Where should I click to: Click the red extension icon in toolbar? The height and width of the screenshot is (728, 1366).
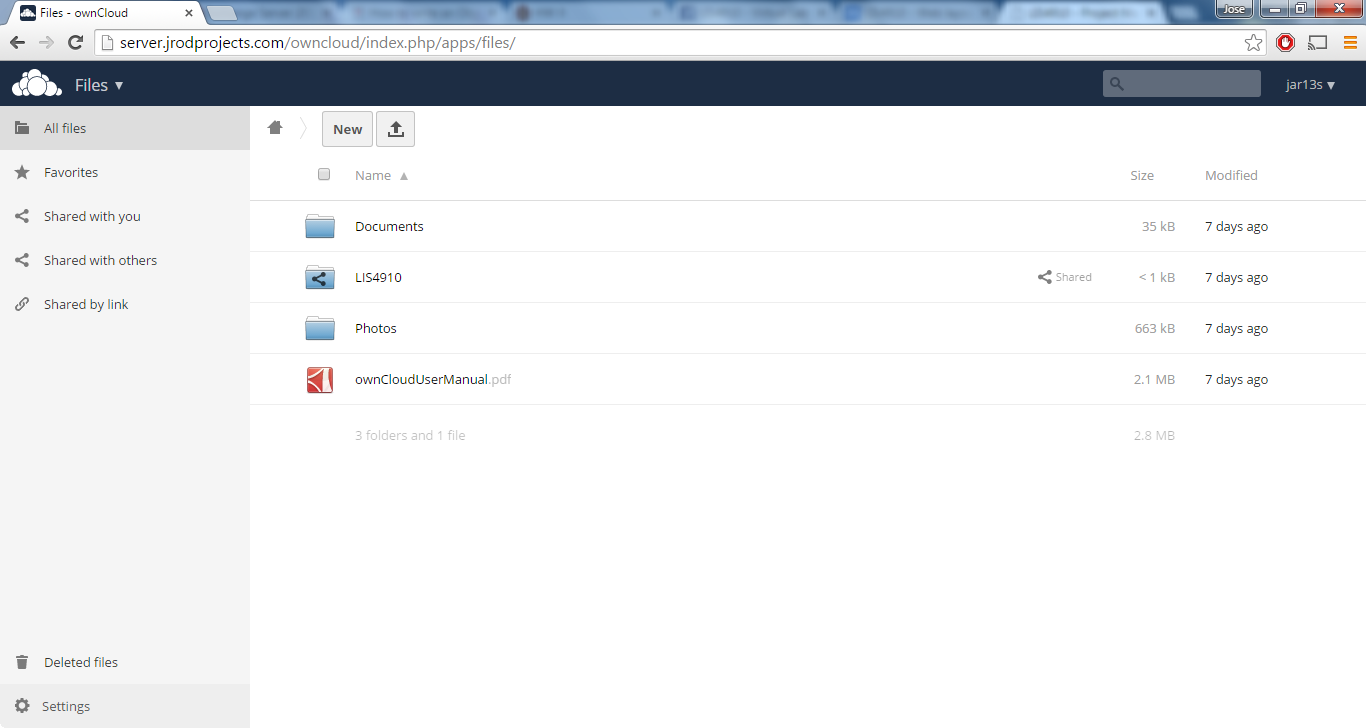(1286, 43)
